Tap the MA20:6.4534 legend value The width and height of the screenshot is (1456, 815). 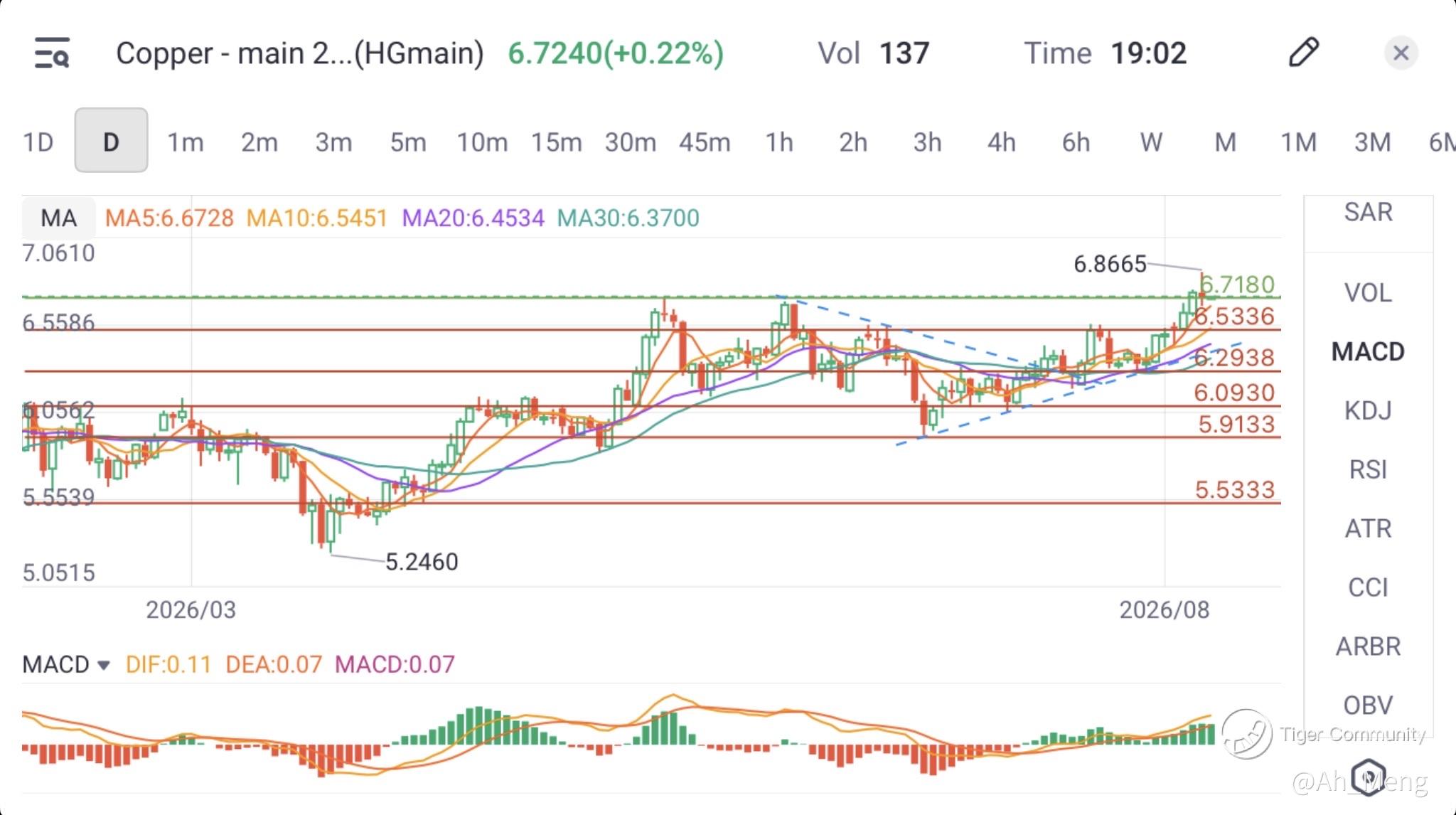click(x=473, y=218)
